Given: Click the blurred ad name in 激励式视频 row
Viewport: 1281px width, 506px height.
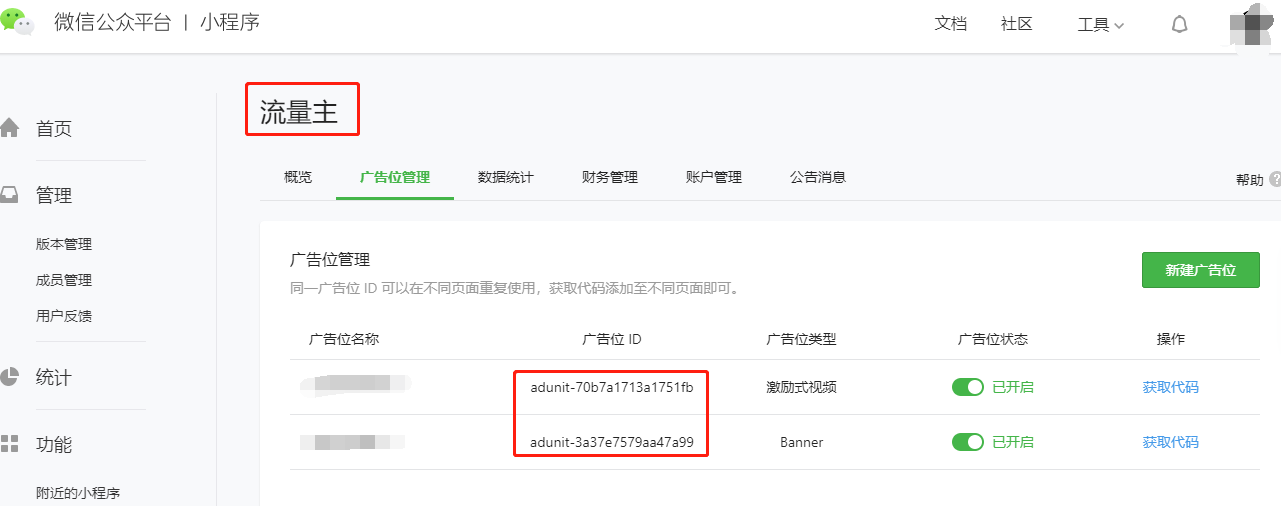Looking at the screenshot, I should 356,383.
